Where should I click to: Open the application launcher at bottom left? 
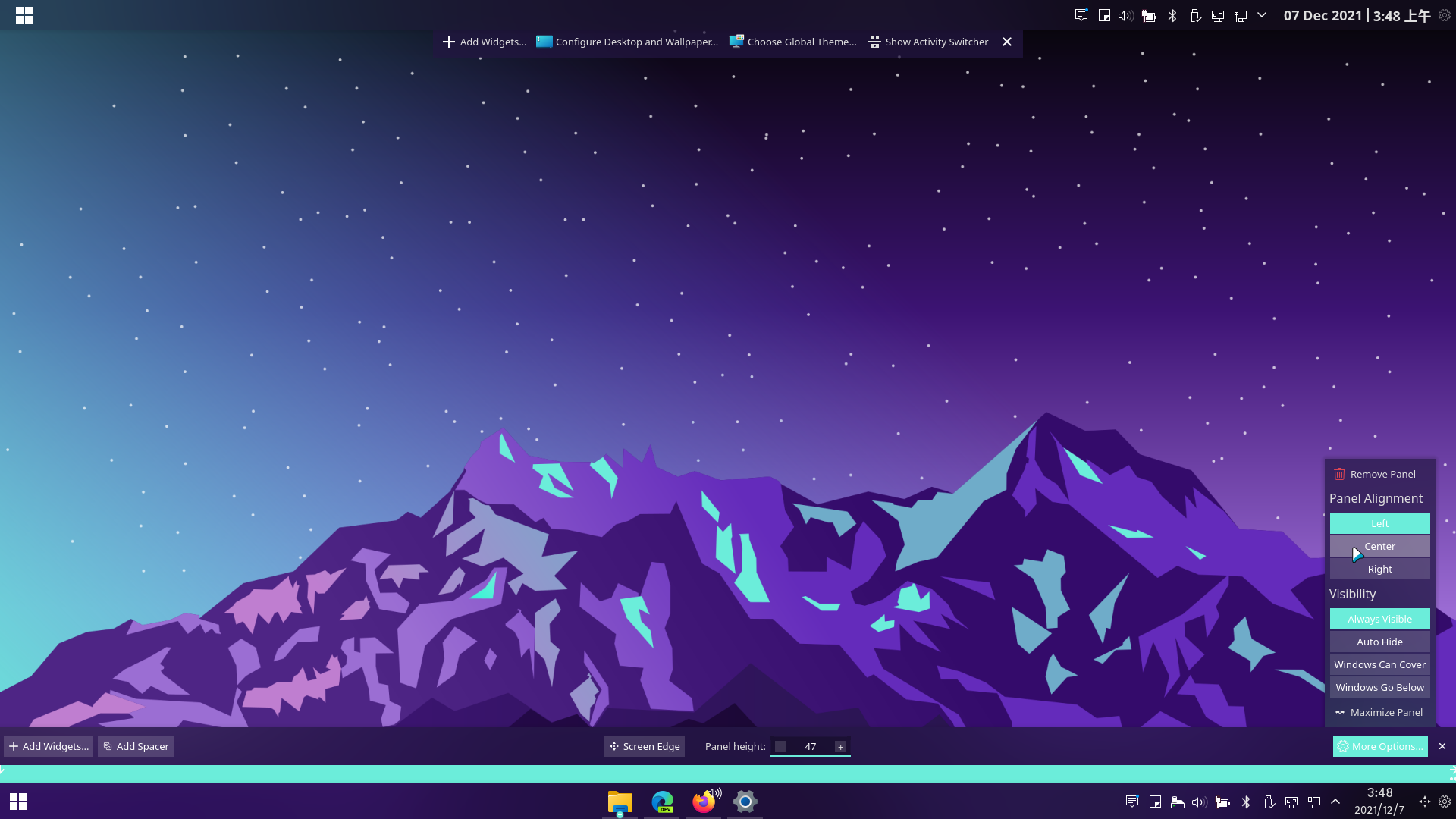[18, 802]
